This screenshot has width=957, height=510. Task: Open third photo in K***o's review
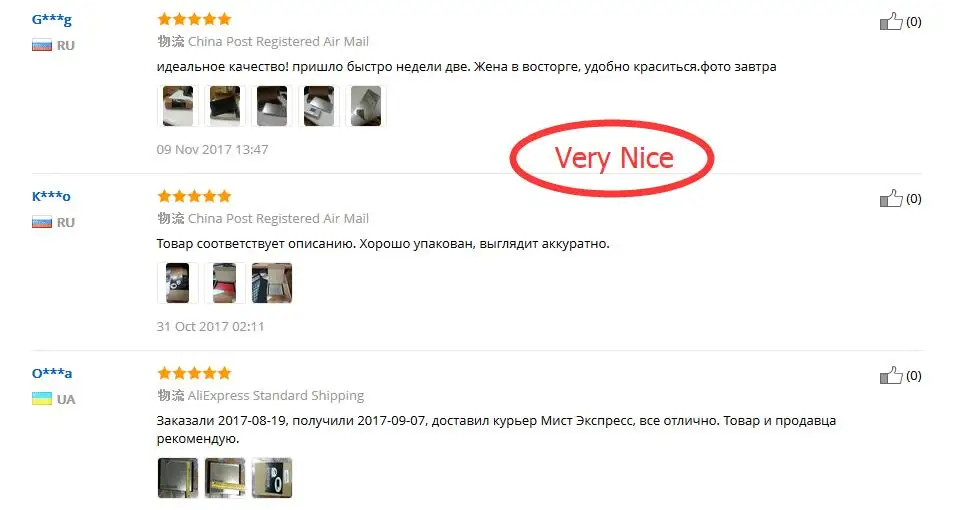[272, 282]
